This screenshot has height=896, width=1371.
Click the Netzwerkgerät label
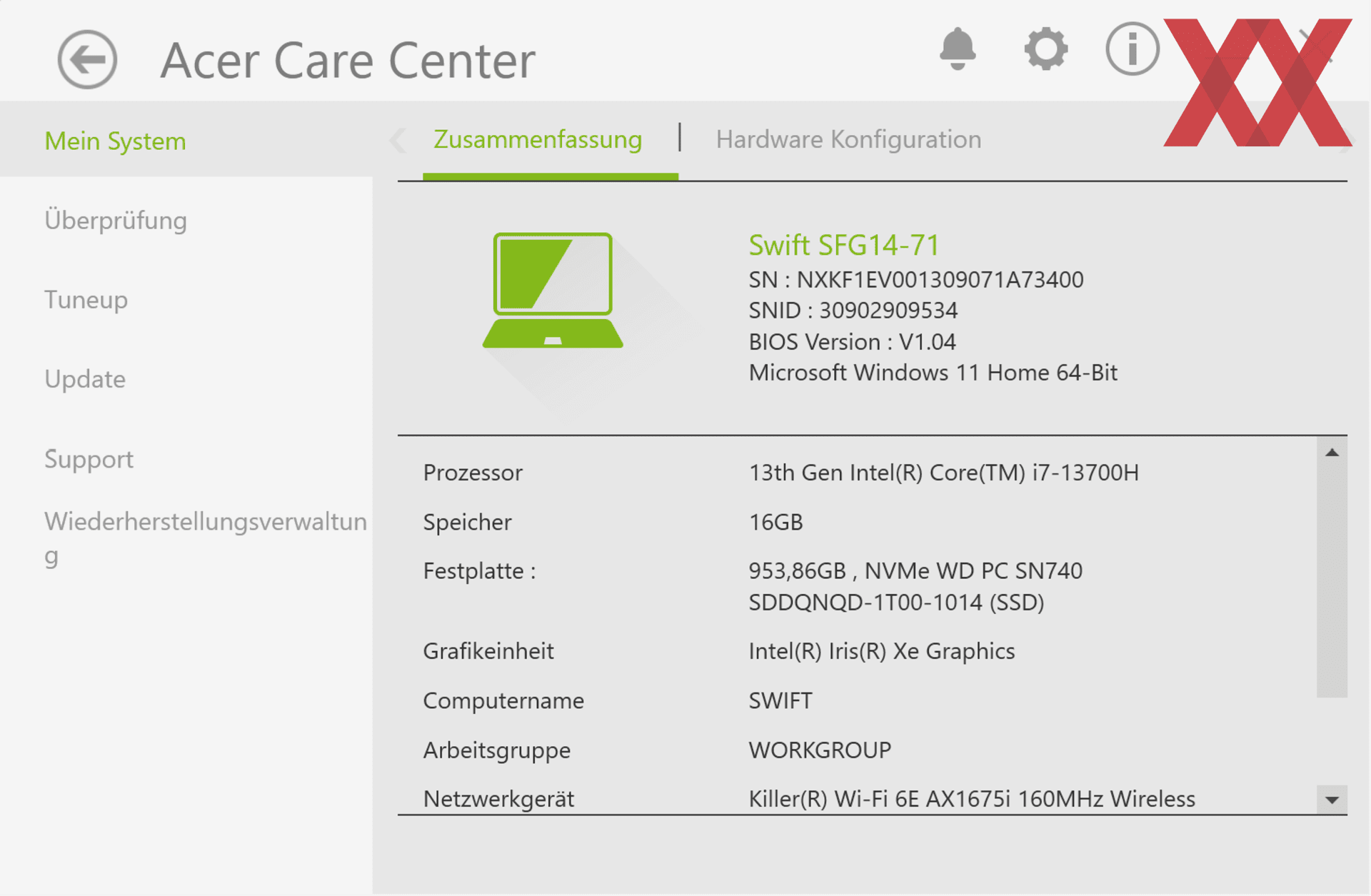[498, 799]
